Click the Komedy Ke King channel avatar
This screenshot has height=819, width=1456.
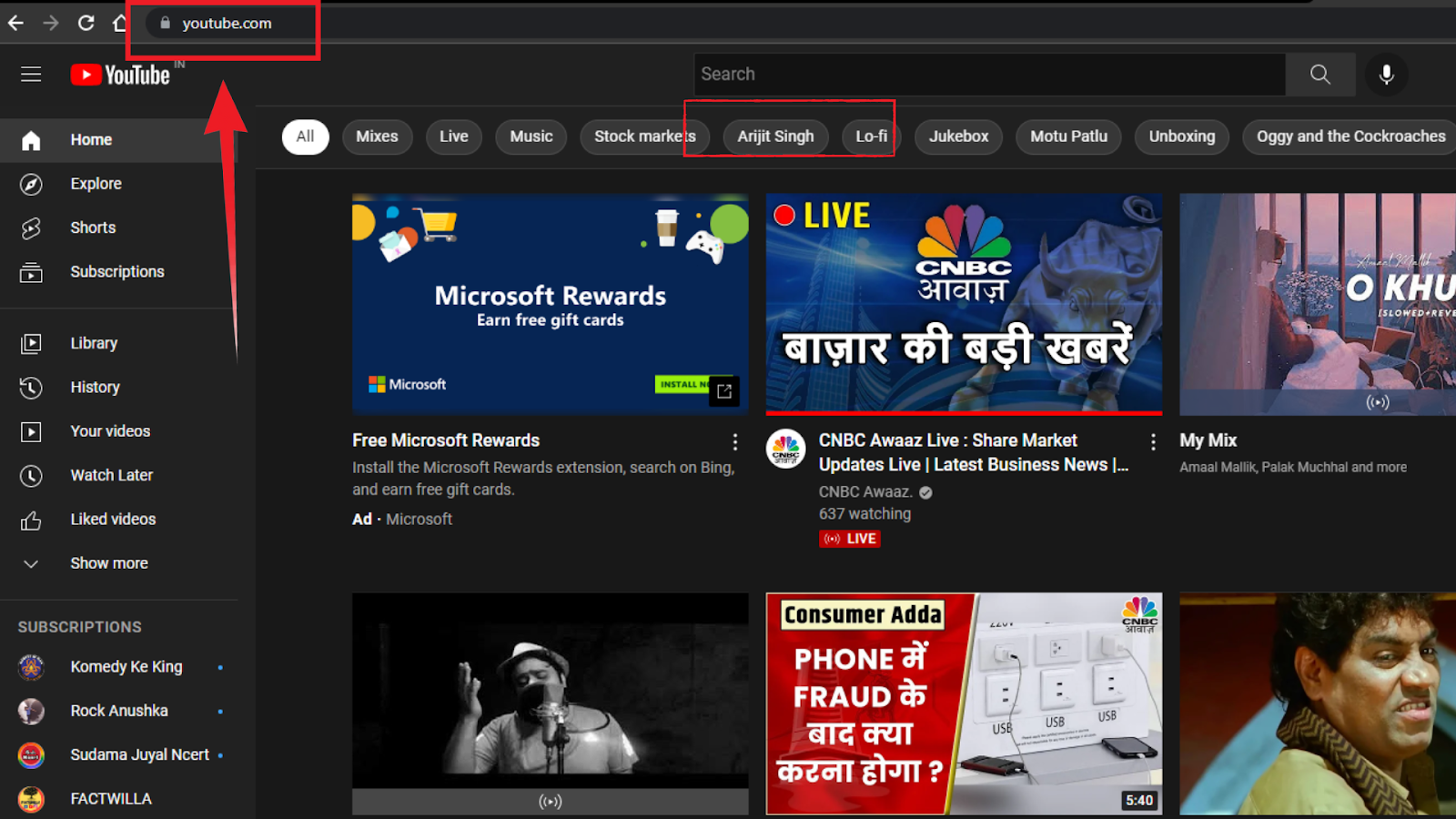(x=31, y=667)
